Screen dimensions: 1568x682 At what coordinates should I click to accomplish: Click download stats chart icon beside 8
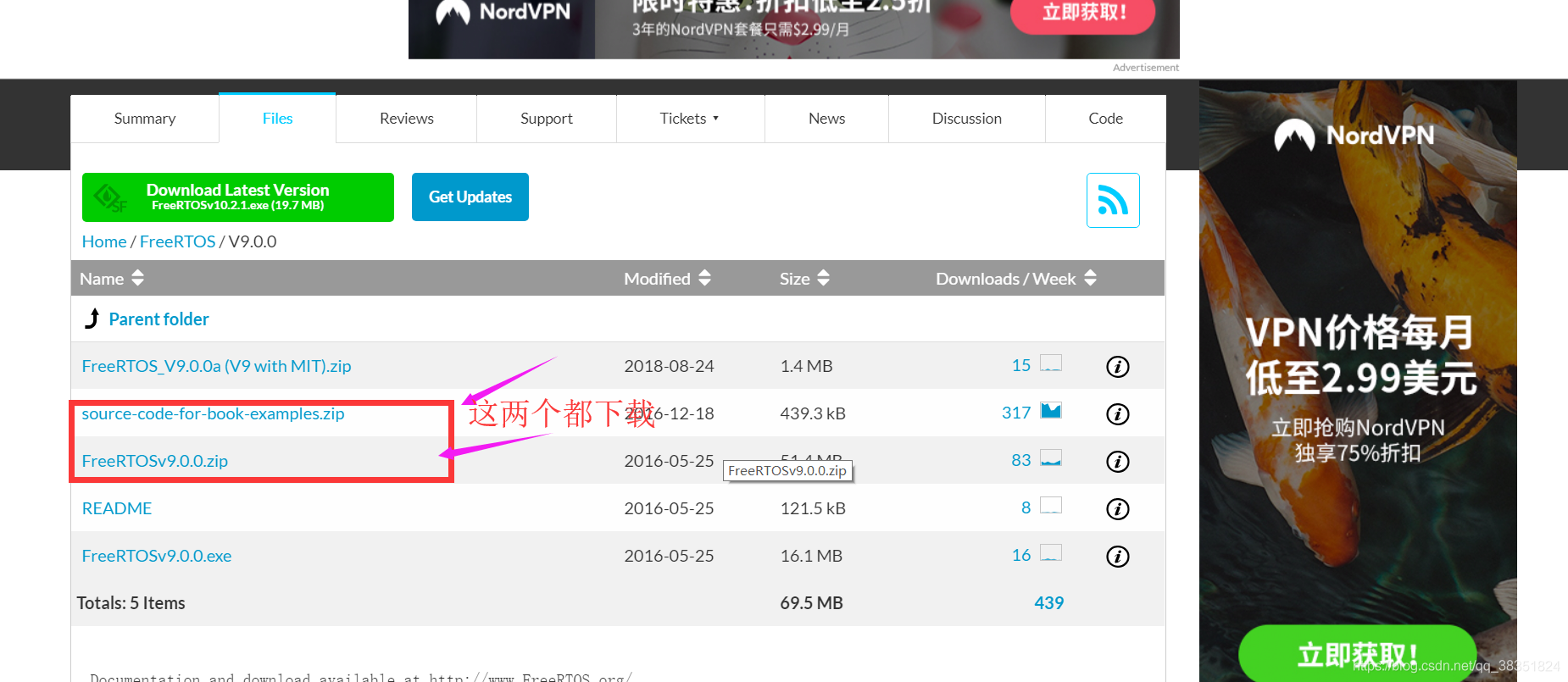click(1051, 506)
